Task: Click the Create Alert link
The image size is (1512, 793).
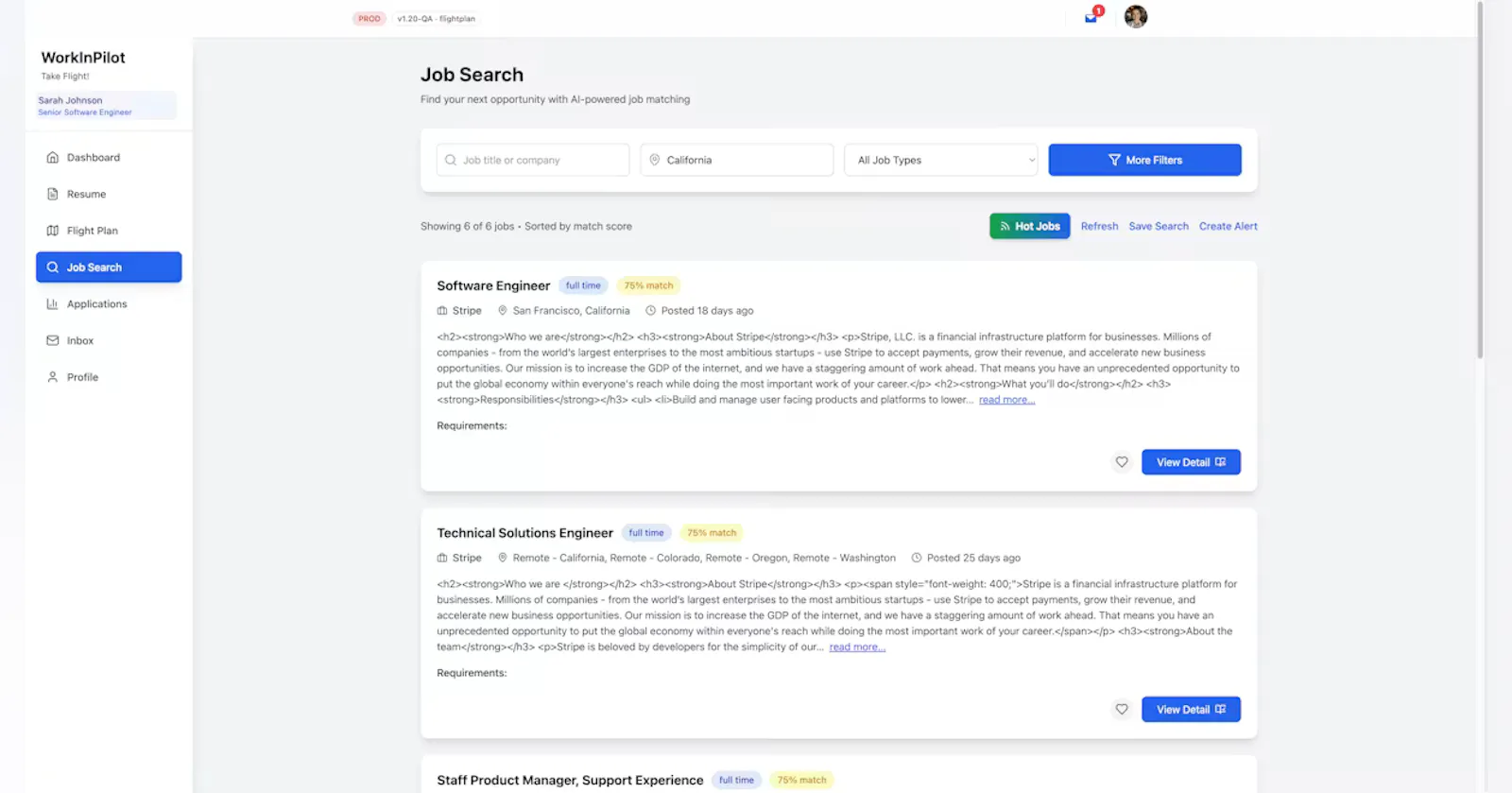Action: click(x=1228, y=226)
